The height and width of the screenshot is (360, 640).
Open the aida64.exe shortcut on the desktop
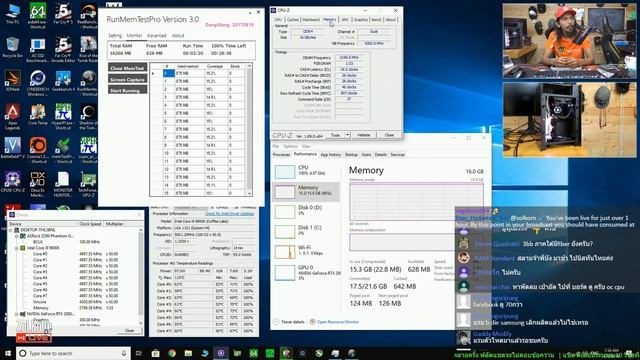pos(38,16)
